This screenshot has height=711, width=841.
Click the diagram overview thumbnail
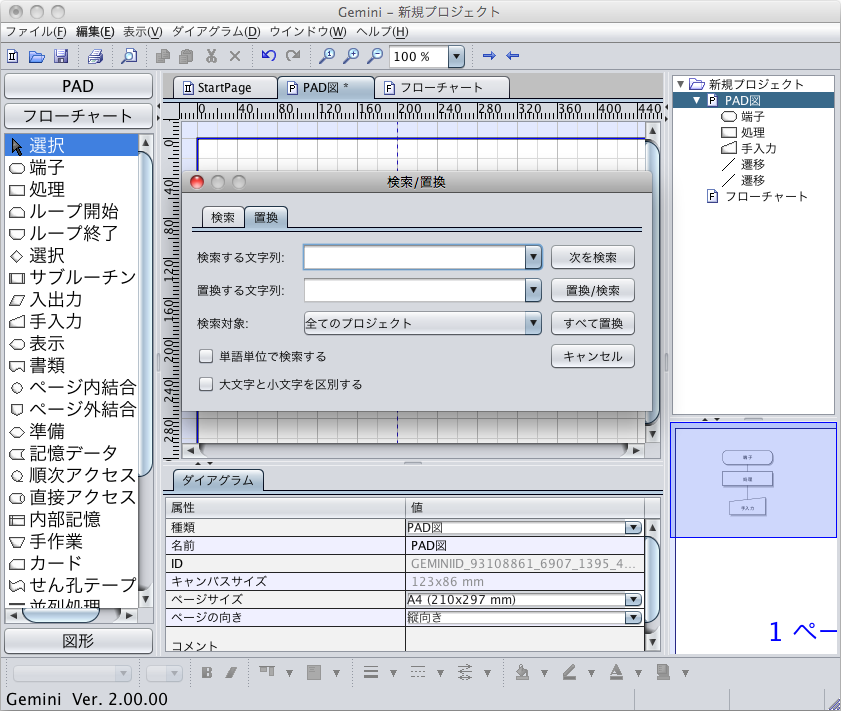pyautogui.click(x=753, y=480)
